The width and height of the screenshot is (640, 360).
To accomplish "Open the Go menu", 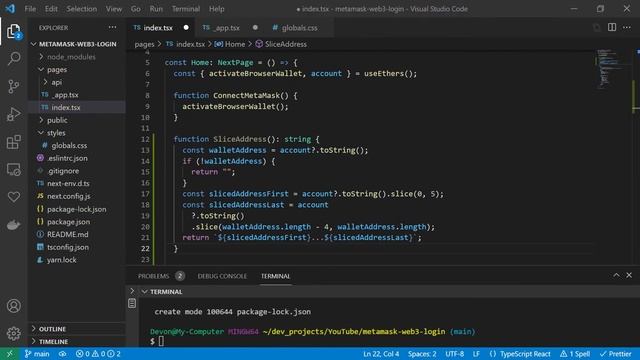I will pos(136,9).
